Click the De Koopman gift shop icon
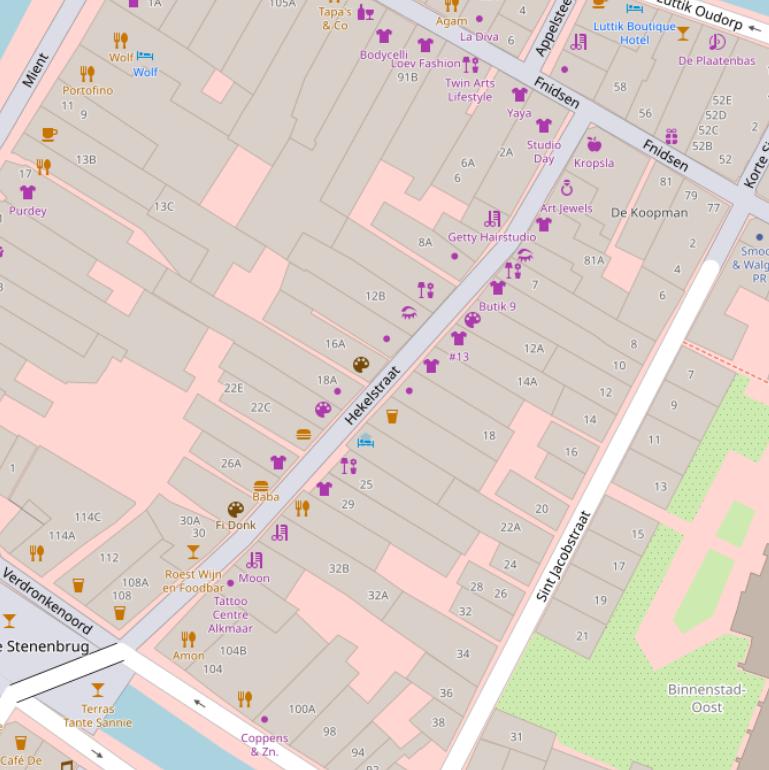Screen dimensions: 769x770 point(671,136)
